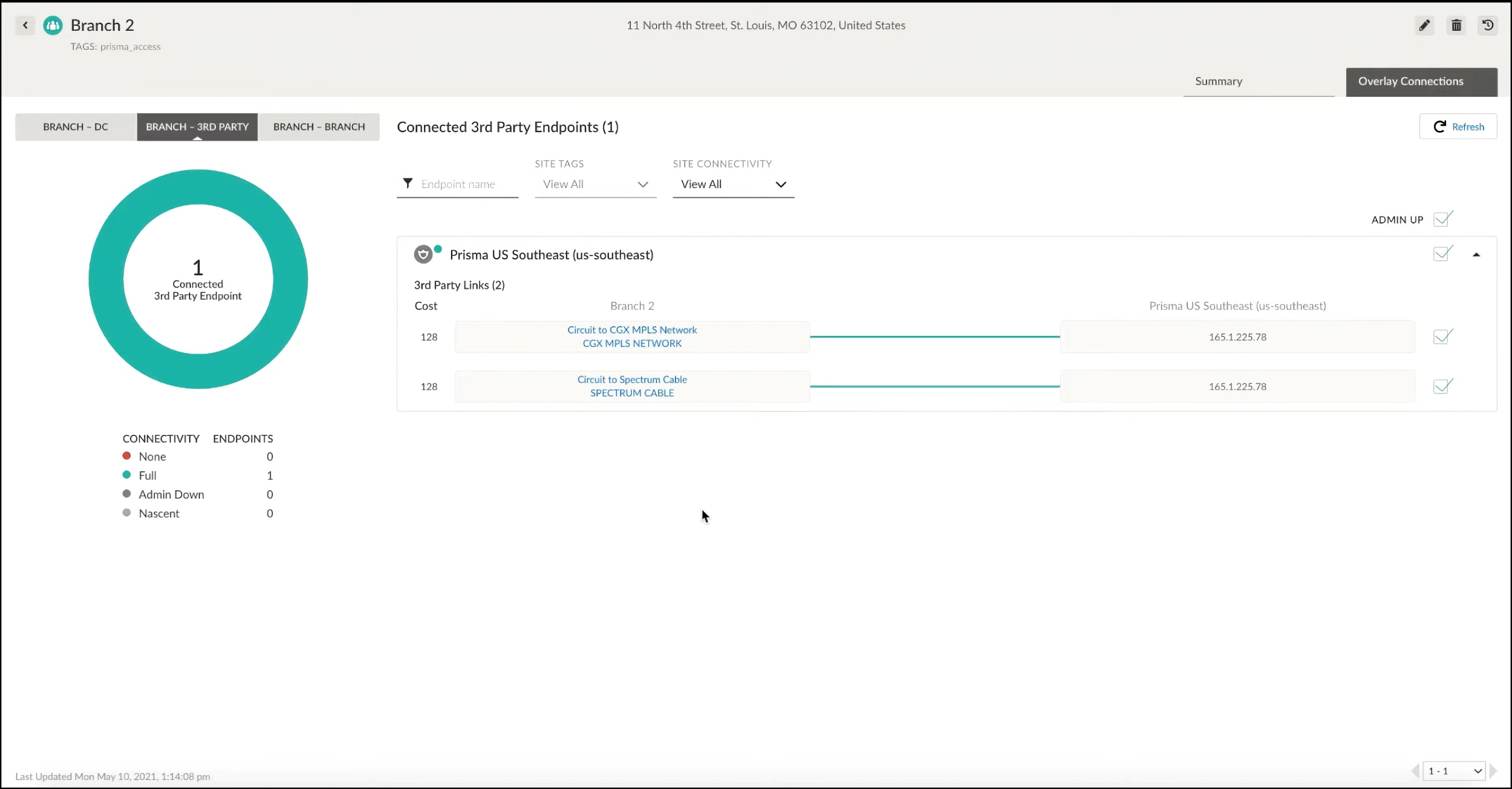The height and width of the screenshot is (789, 1512).
Task: Click the Prisma US Southeast endpoint title
Action: point(552,255)
